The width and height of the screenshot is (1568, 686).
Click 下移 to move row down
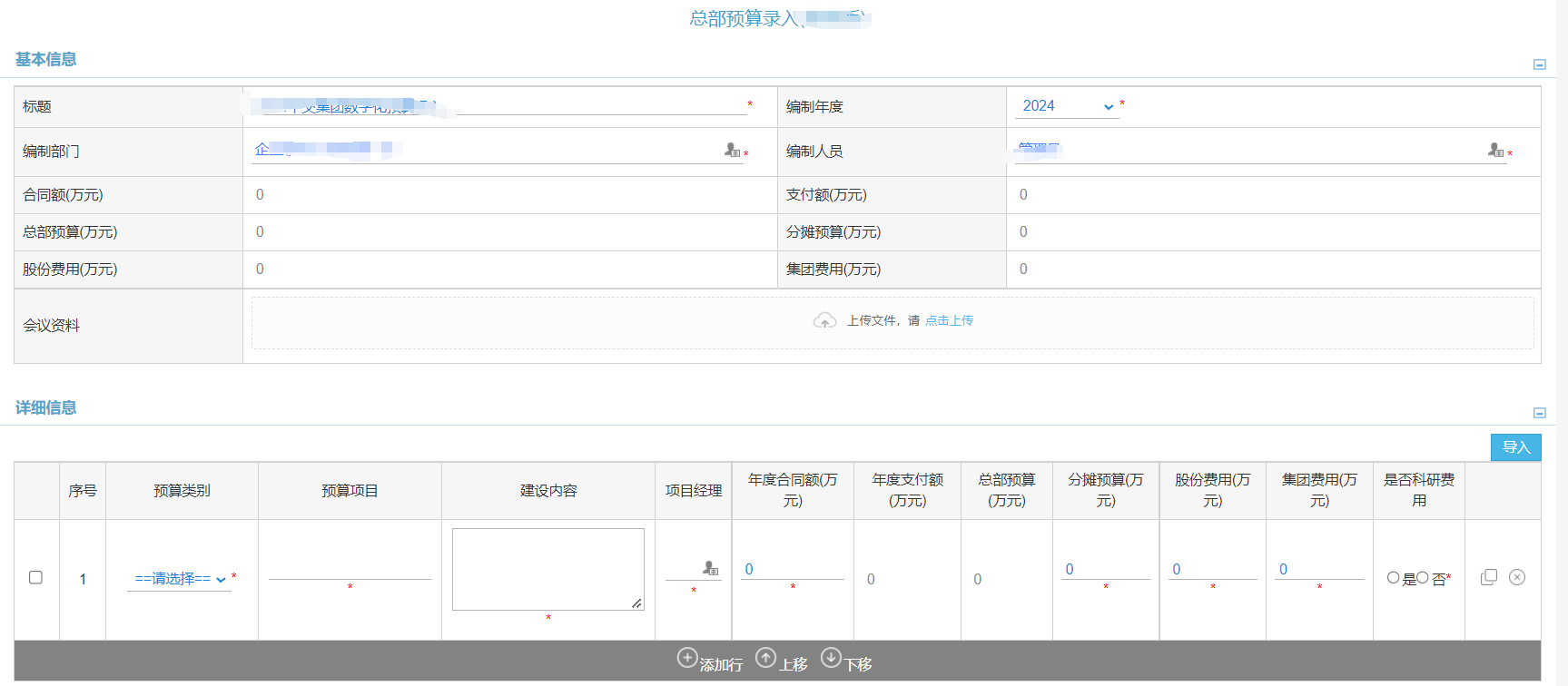(846, 661)
